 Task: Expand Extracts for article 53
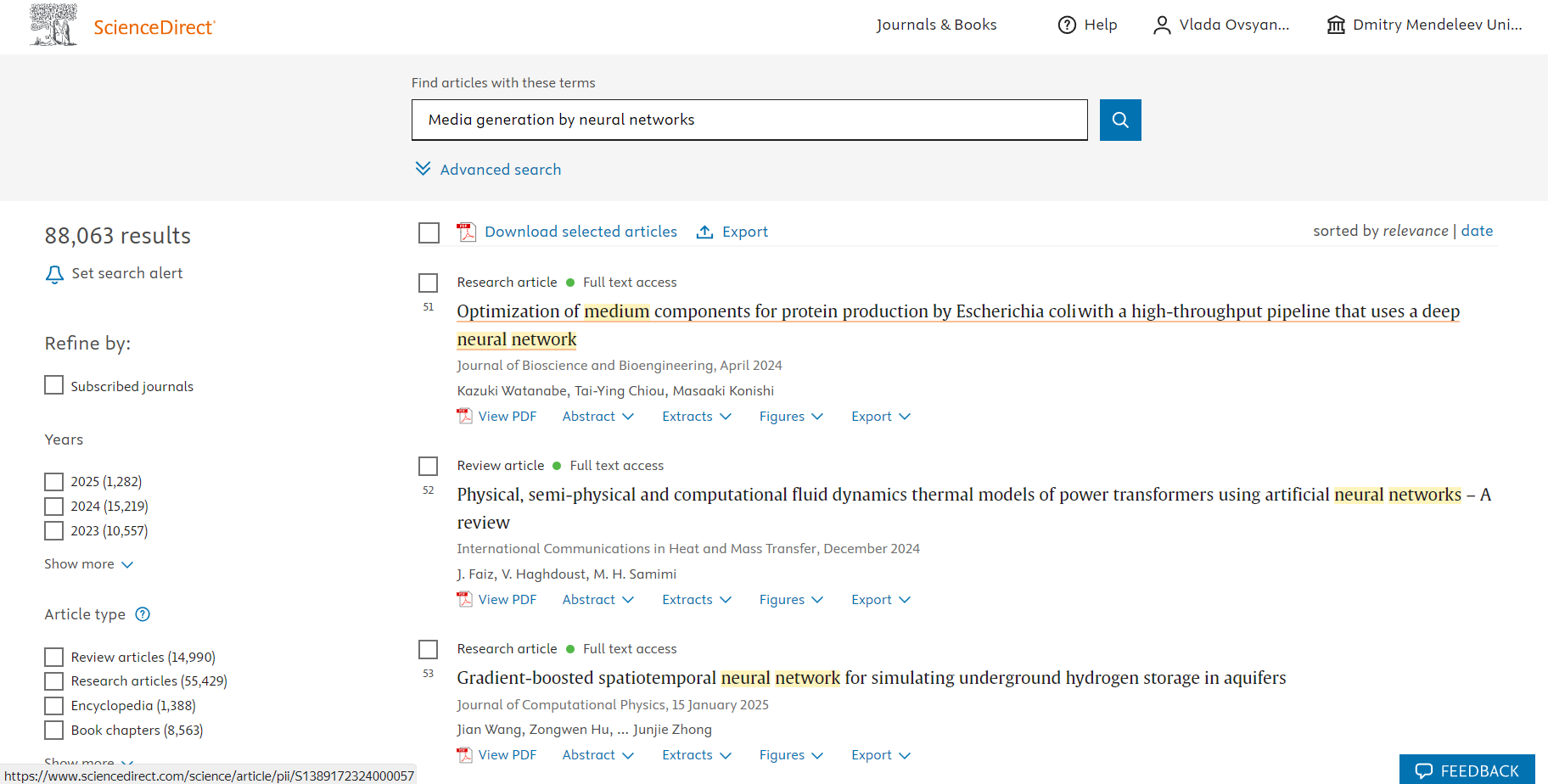point(697,754)
